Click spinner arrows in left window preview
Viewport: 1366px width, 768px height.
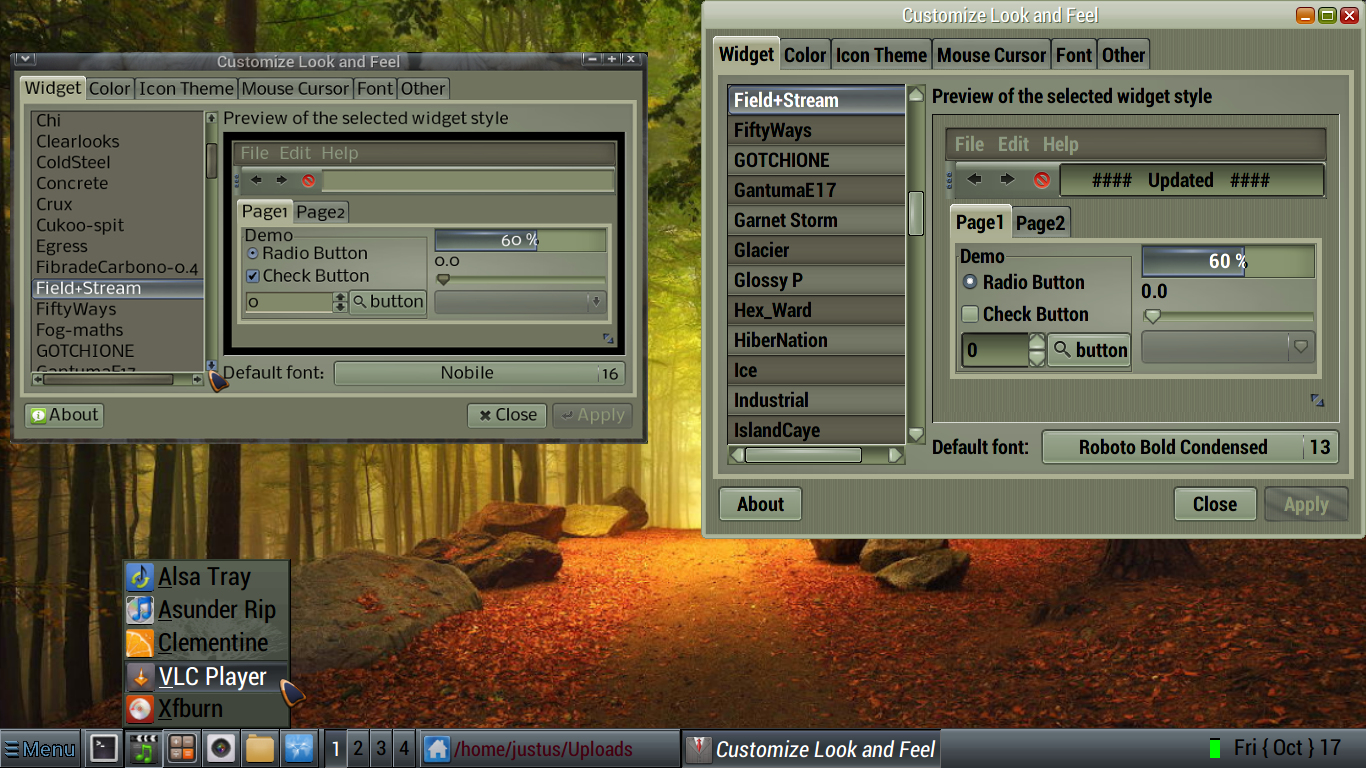pyautogui.click(x=340, y=301)
